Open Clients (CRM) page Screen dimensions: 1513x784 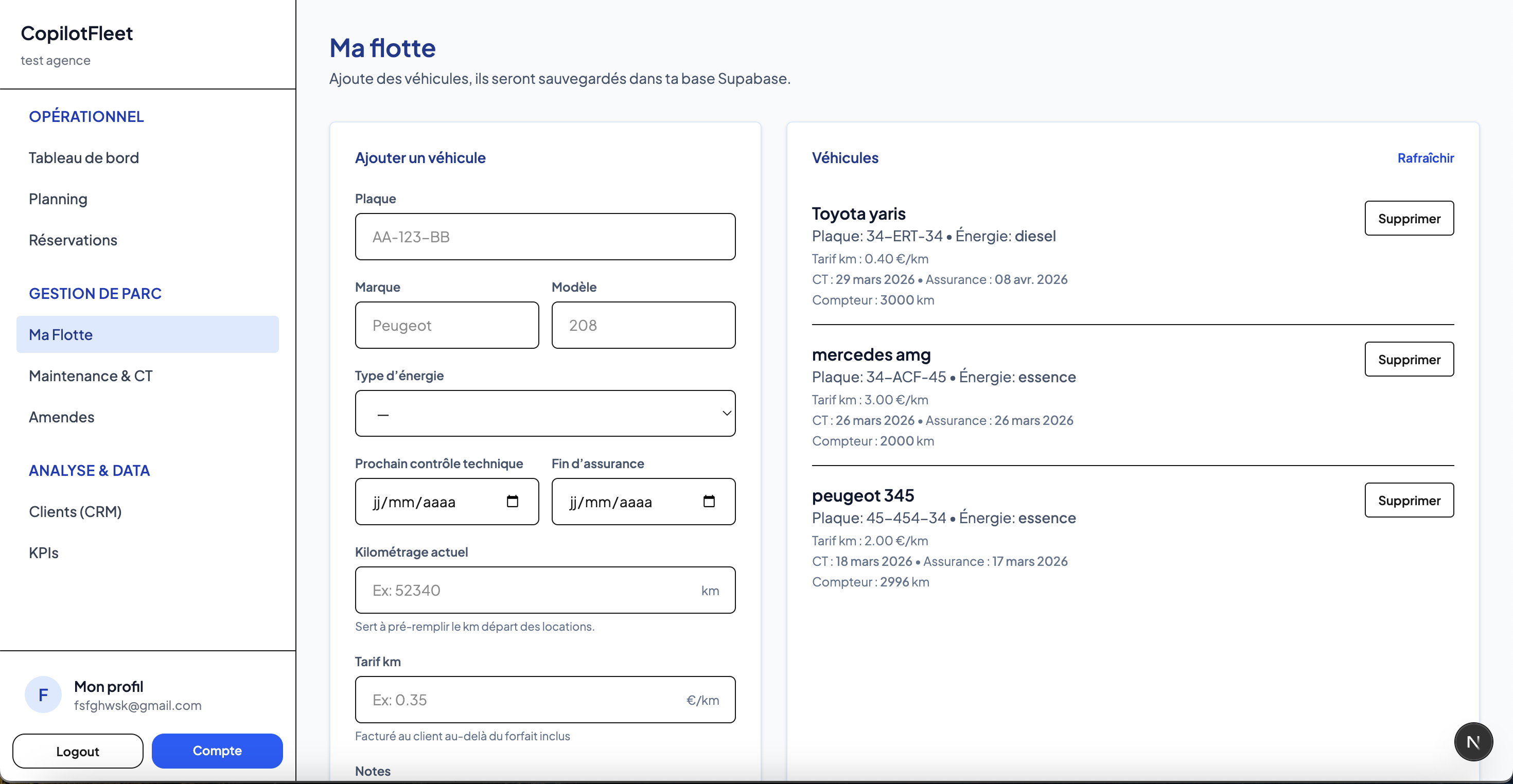pos(75,511)
